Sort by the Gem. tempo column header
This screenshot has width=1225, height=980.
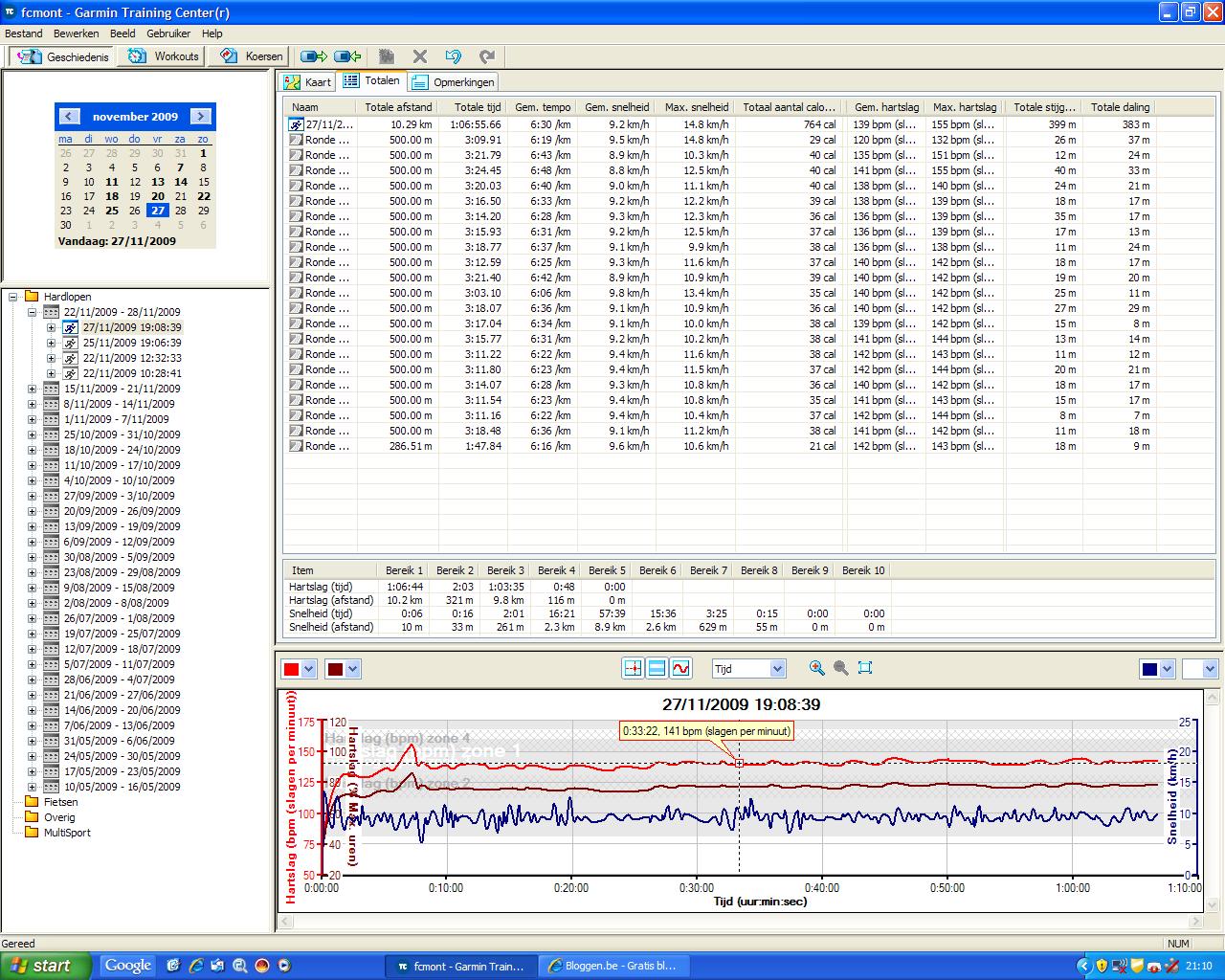pos(543,107)
